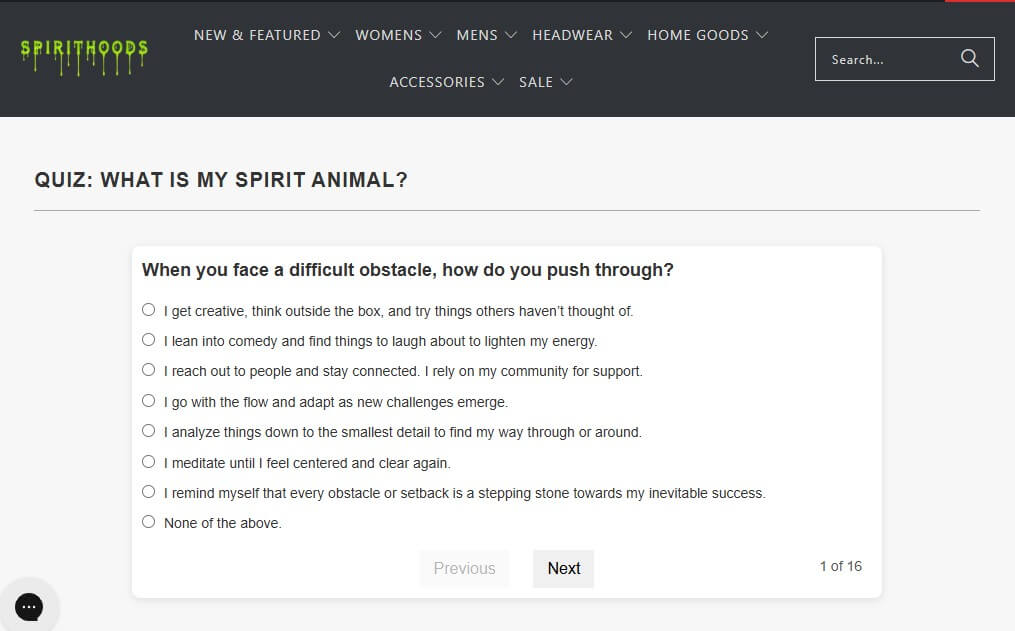Pick 'None of the above' option
The image size is (1015, 631).
coord(149,522)
